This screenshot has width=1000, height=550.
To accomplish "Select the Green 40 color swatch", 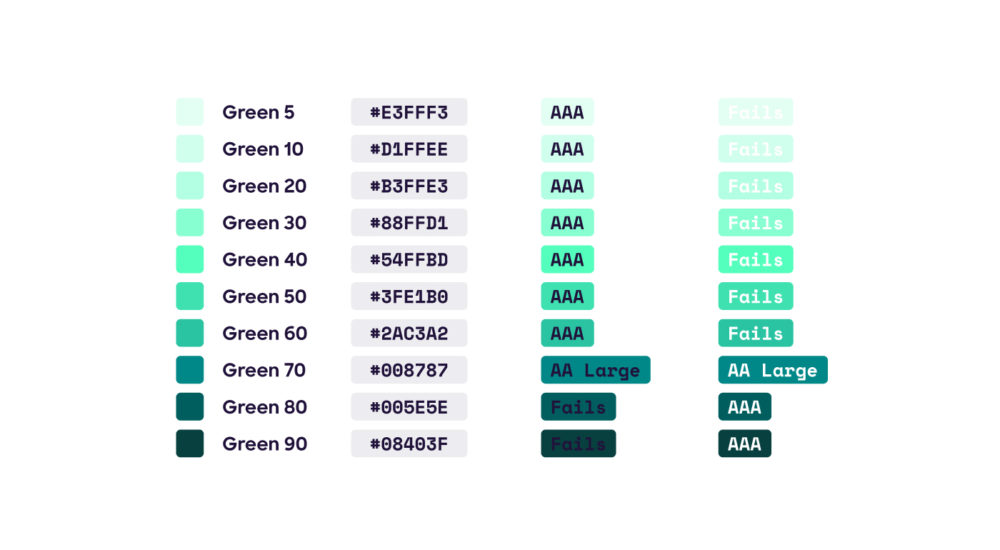I will coord(189,259).
